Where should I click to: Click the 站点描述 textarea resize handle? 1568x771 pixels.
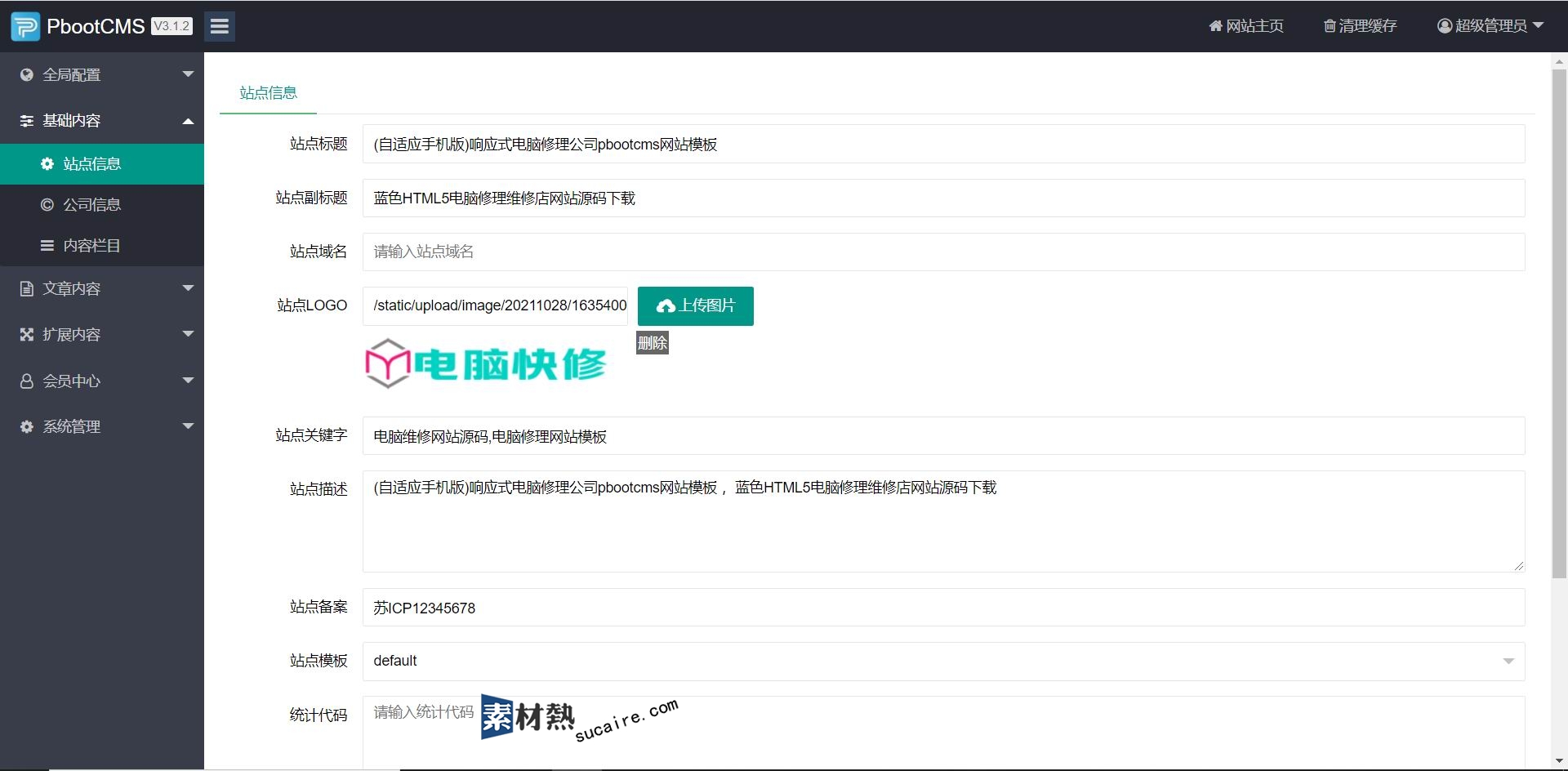point(1519,566)
